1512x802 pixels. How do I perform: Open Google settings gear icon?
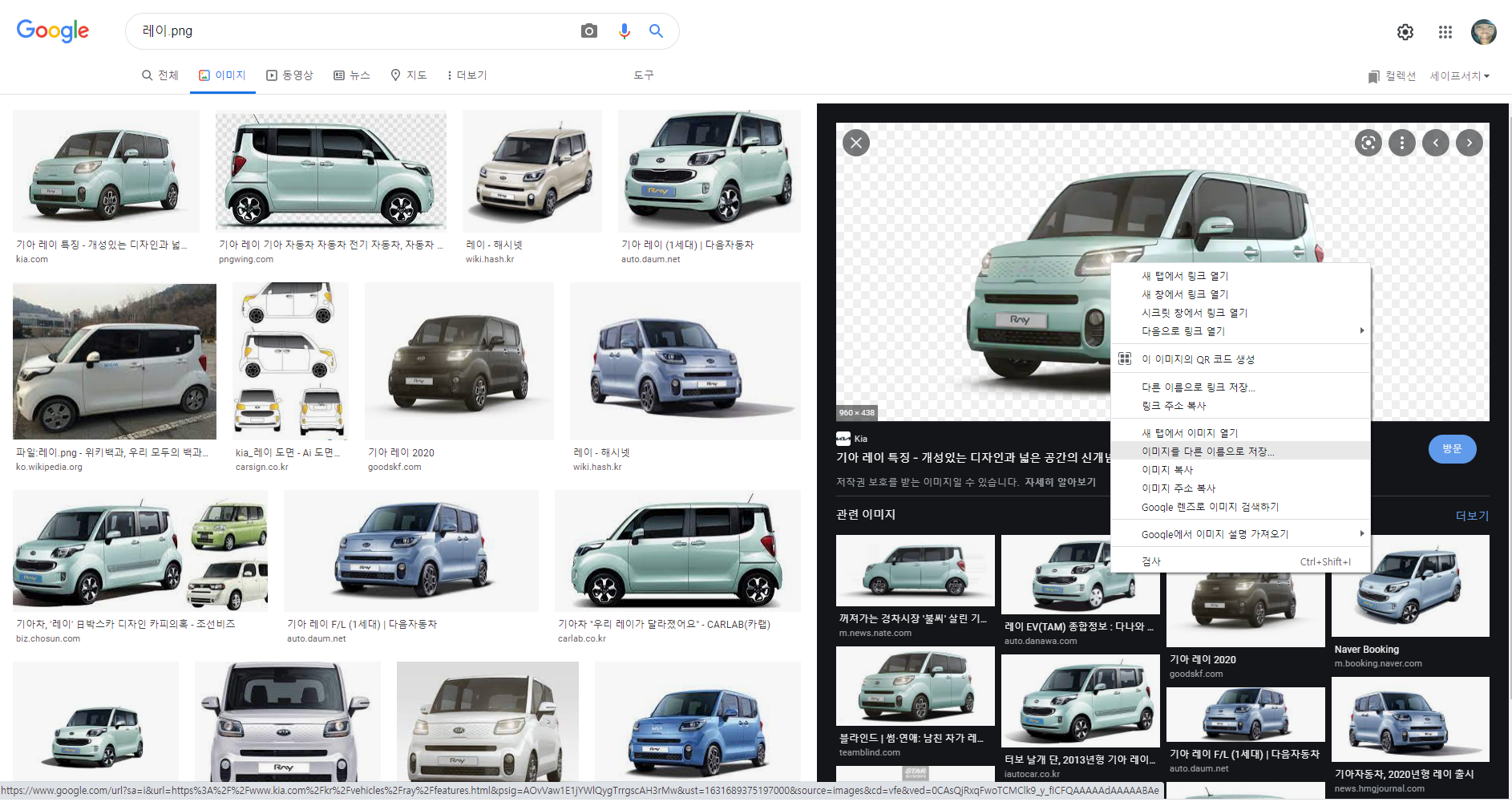coord(1405,32)
